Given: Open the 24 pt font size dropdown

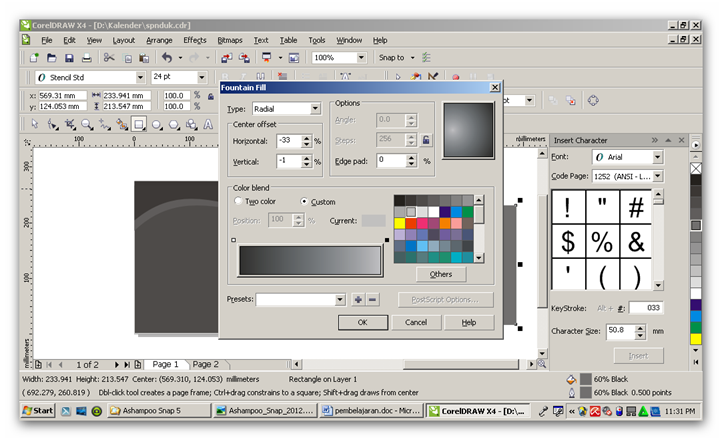Looking at the screenshot, I should [x=202, y=77].
